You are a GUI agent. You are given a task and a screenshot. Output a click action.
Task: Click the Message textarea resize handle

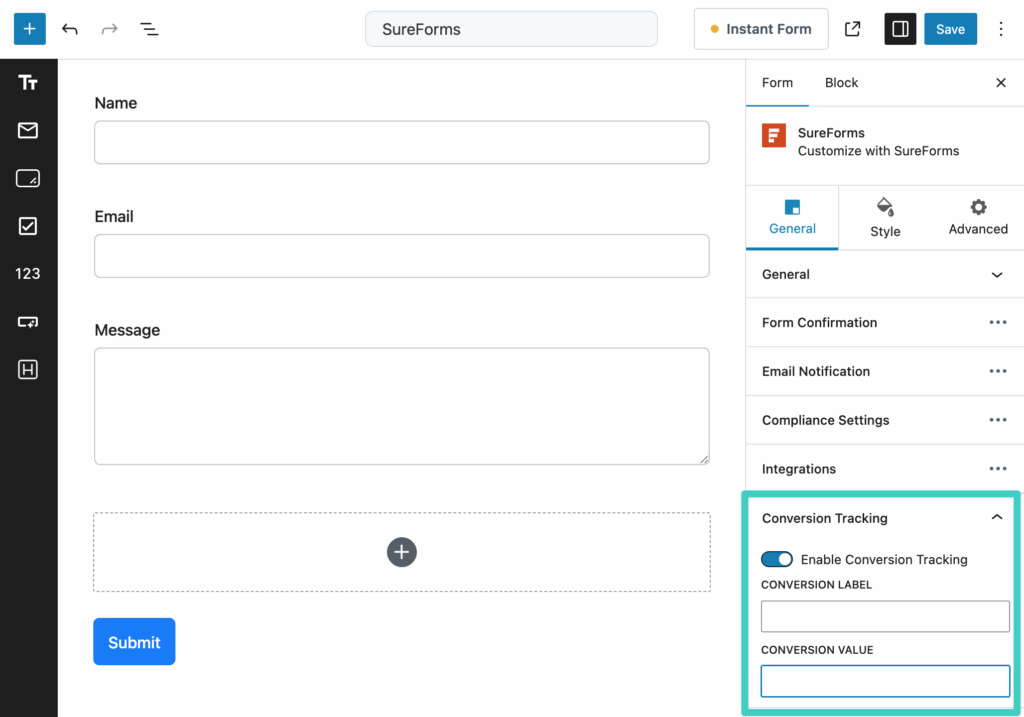click(x=703, y=459)
